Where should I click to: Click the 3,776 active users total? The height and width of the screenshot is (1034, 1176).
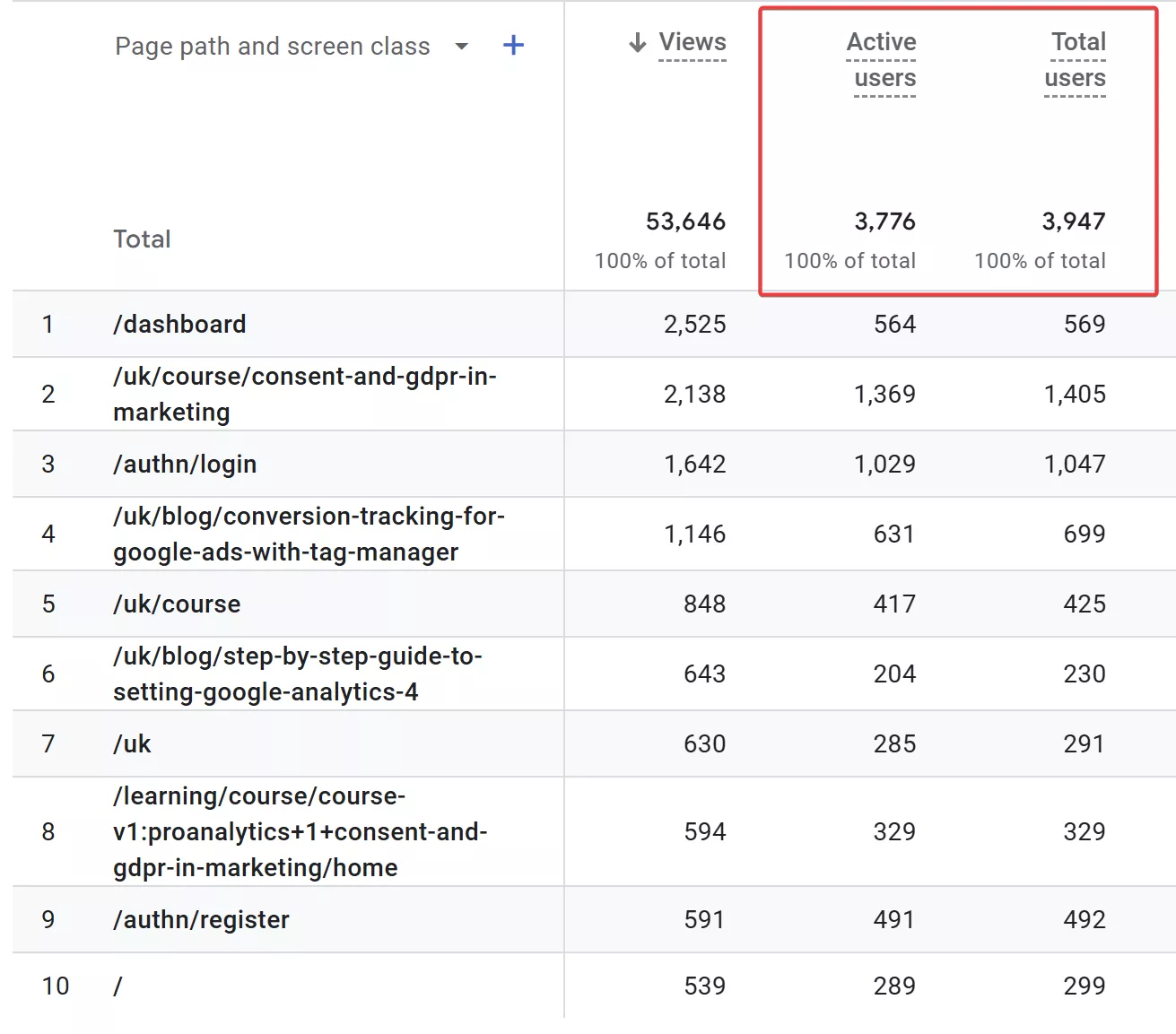point(884,222)
